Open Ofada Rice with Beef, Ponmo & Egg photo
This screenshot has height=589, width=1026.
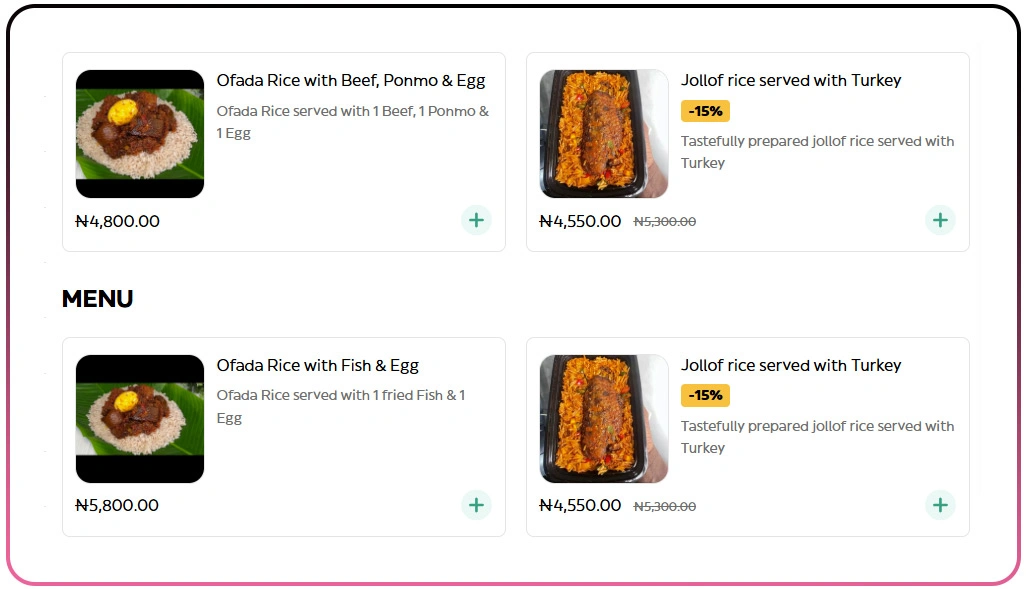[x=140, y=134]
